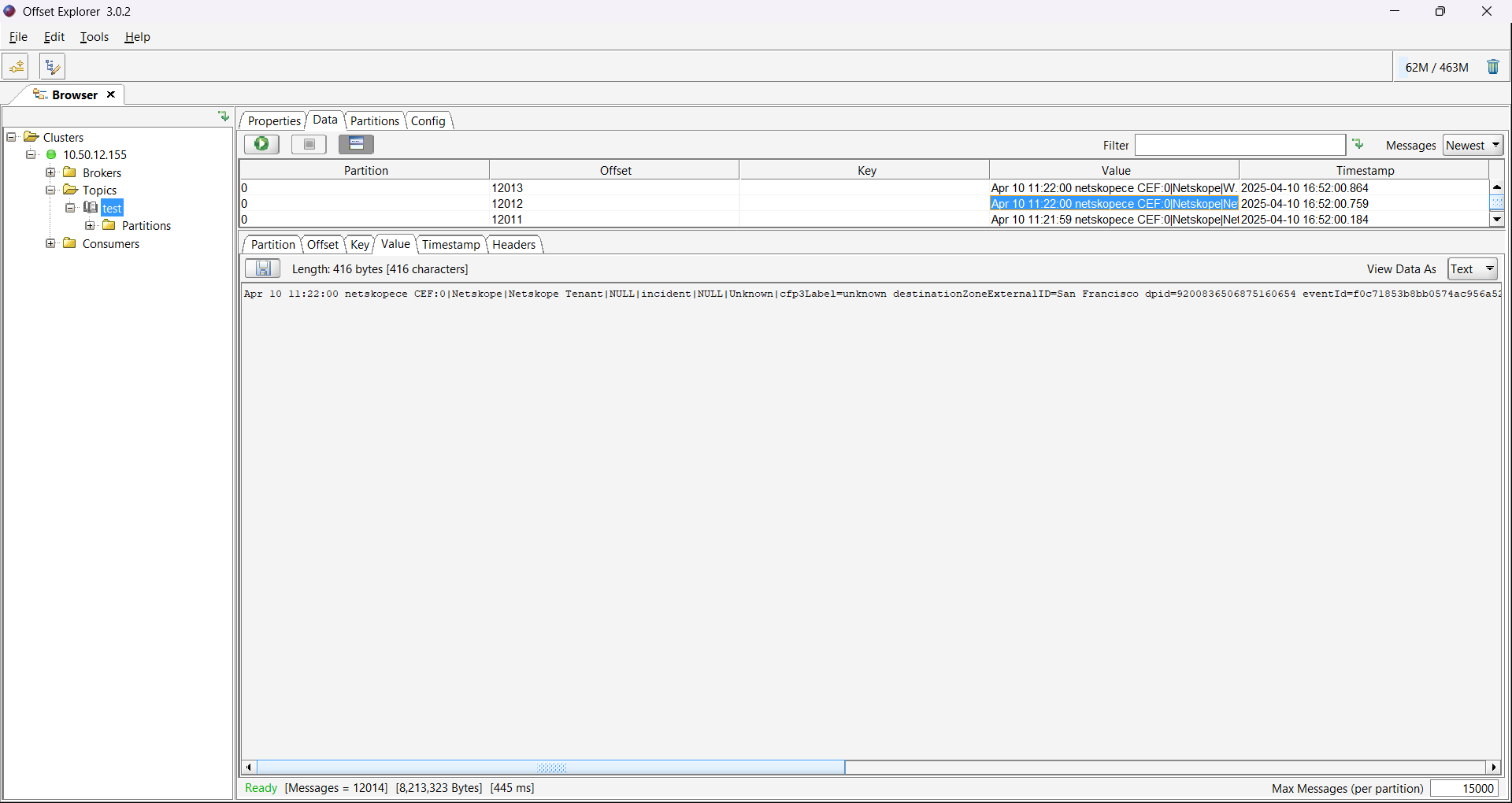The width and height of the screenshot is (1512, 803).
Task: Open the Key detail tab
Action: coord(360,244)
